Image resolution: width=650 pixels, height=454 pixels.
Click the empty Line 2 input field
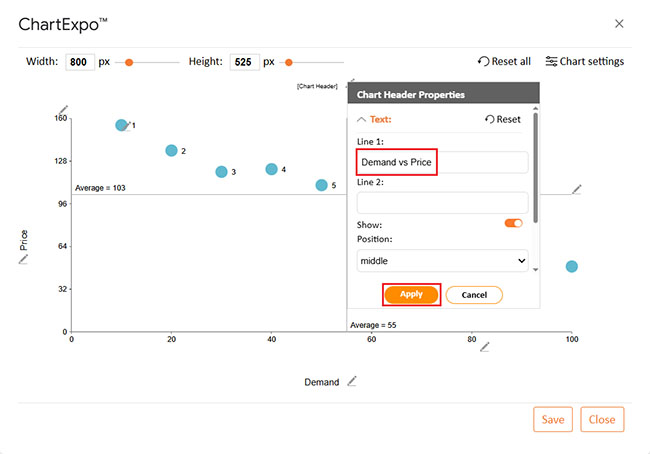pos(442,203)
